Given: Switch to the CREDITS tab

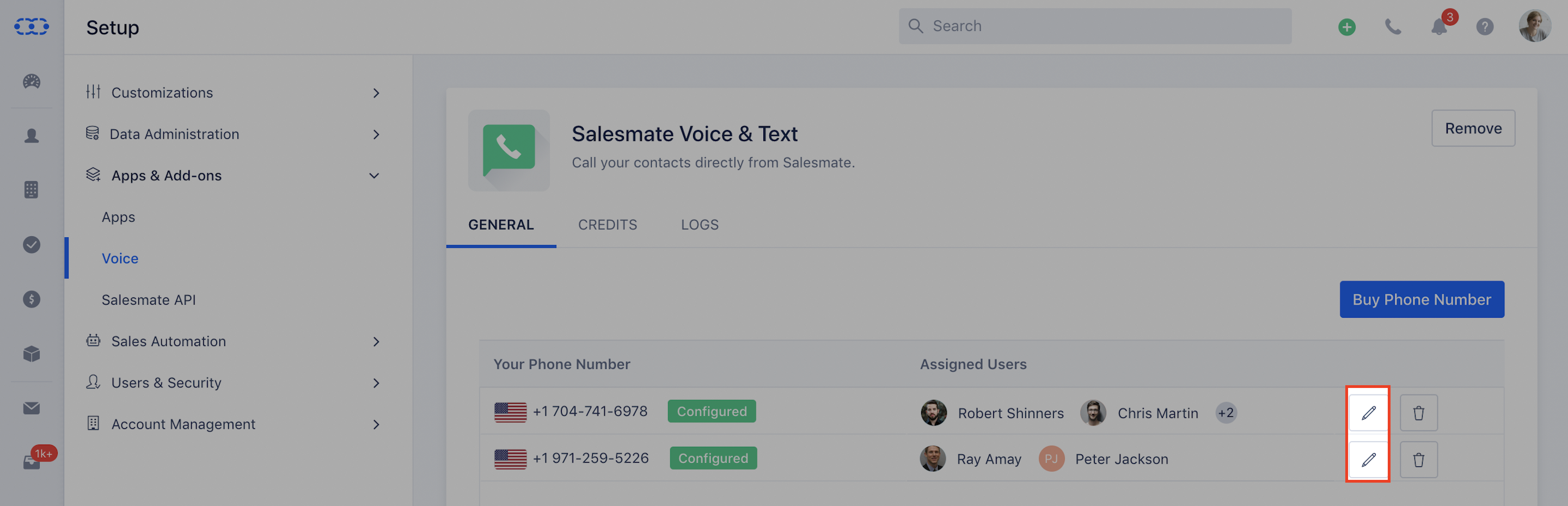Looking at the screenshot, I should 607,225.
